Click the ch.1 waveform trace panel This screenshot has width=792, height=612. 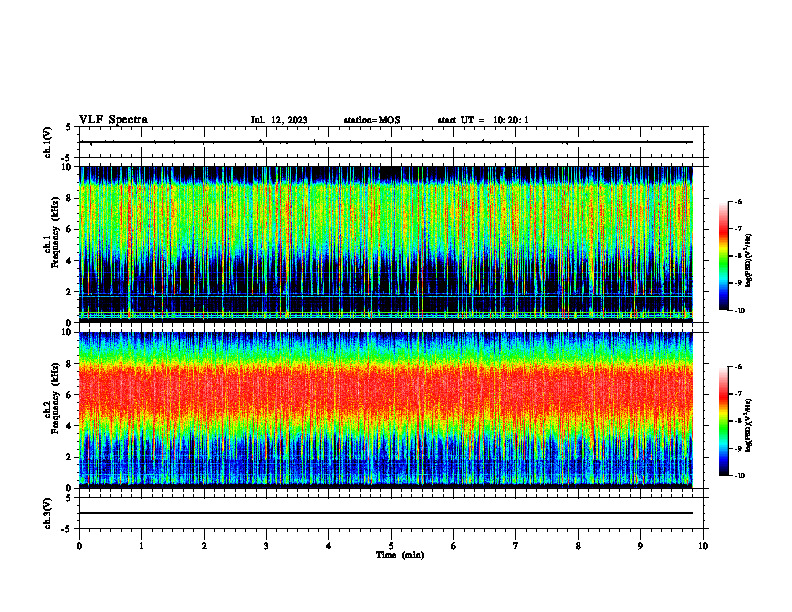[391, 142]
